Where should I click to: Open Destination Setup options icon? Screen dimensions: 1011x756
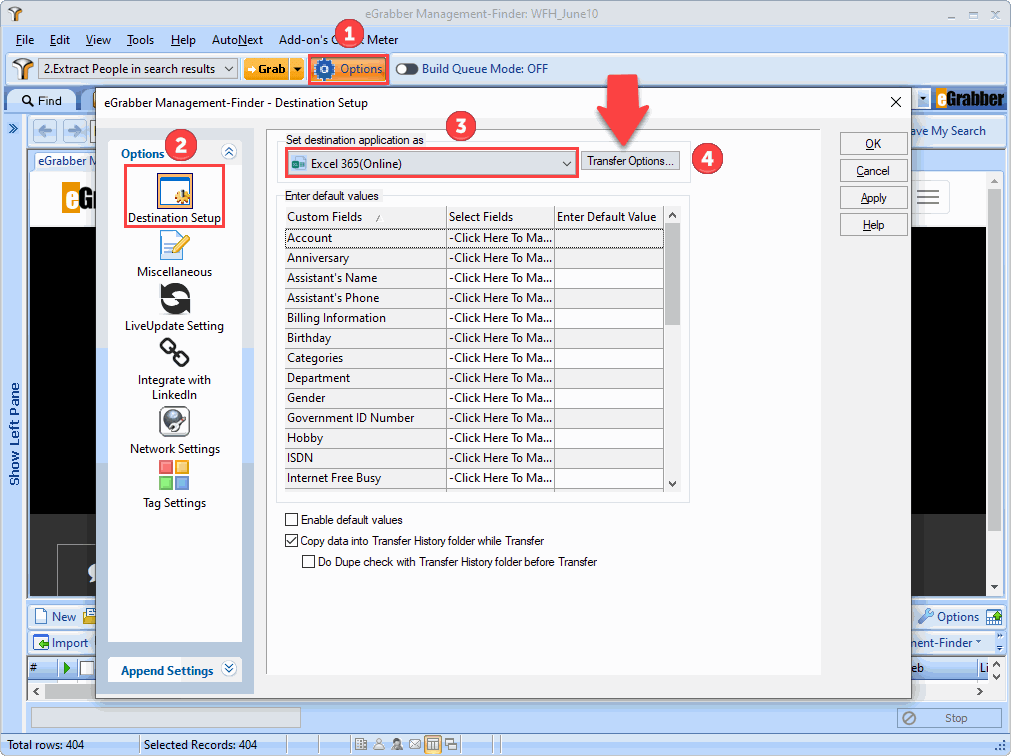[x=175, y=191]
